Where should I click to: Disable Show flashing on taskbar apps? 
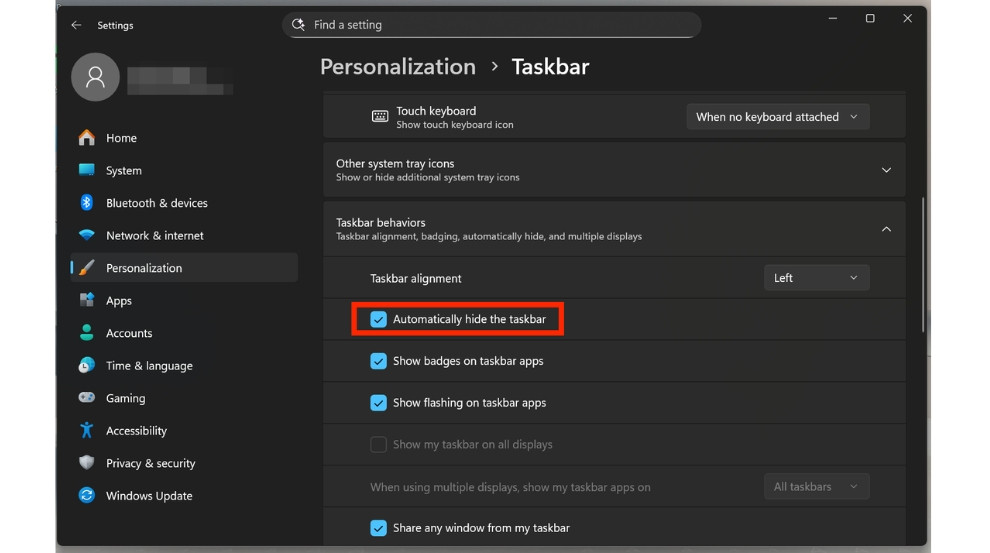(379, 403)
